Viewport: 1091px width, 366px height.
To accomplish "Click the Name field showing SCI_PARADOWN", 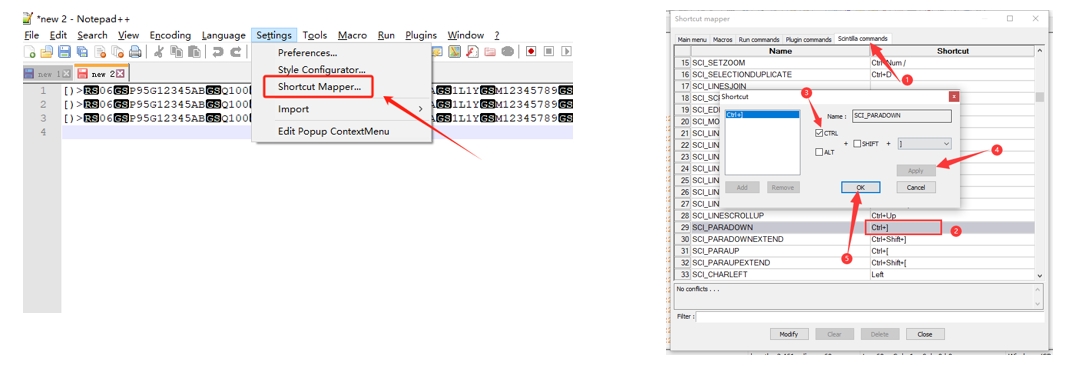I will [902, 116].
